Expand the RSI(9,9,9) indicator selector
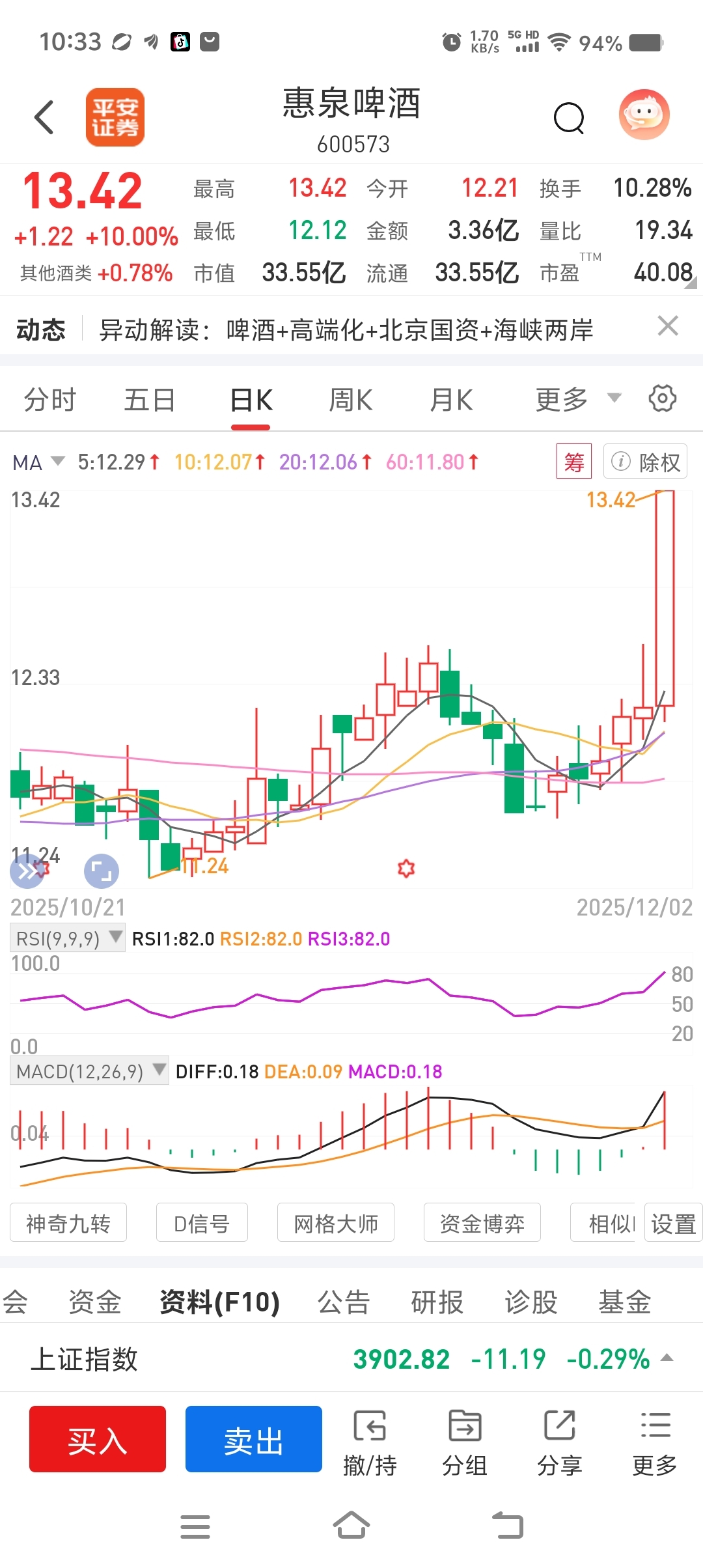This screenshot has width=703, height=1568. pyautogui.click(x=68, y=938)
